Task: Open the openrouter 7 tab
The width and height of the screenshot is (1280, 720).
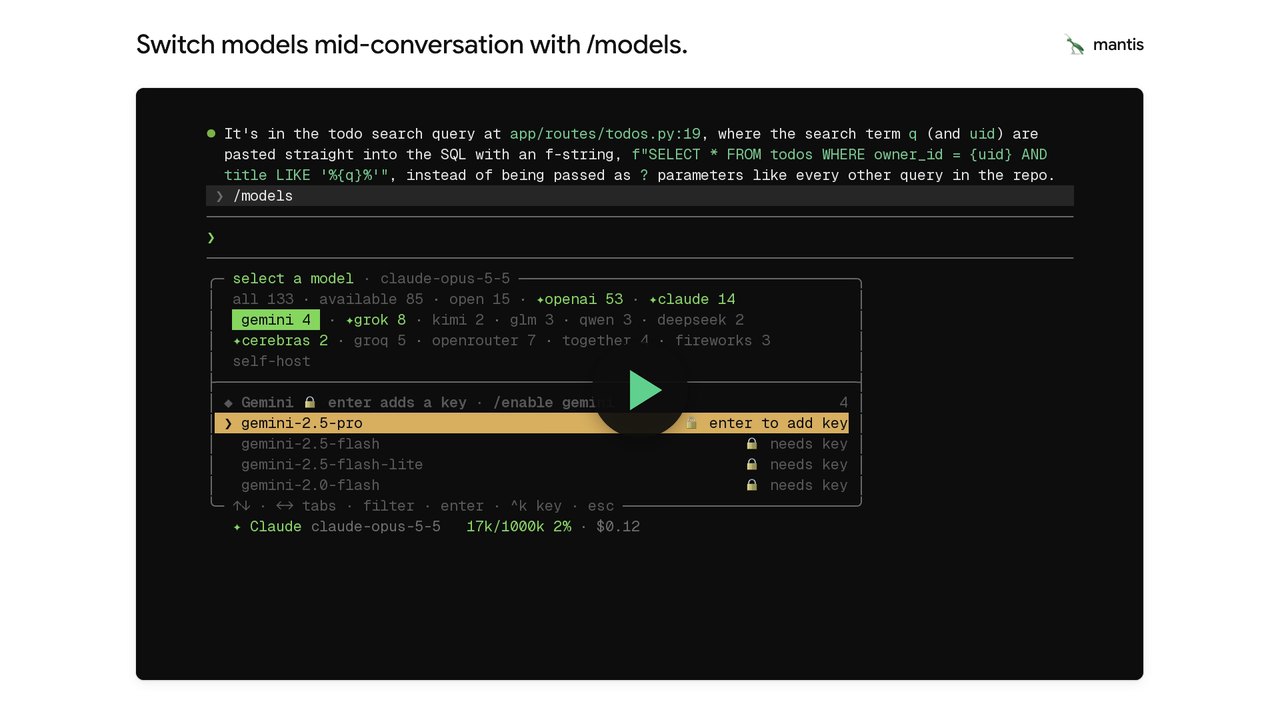Action: click(x=484, y=341)
